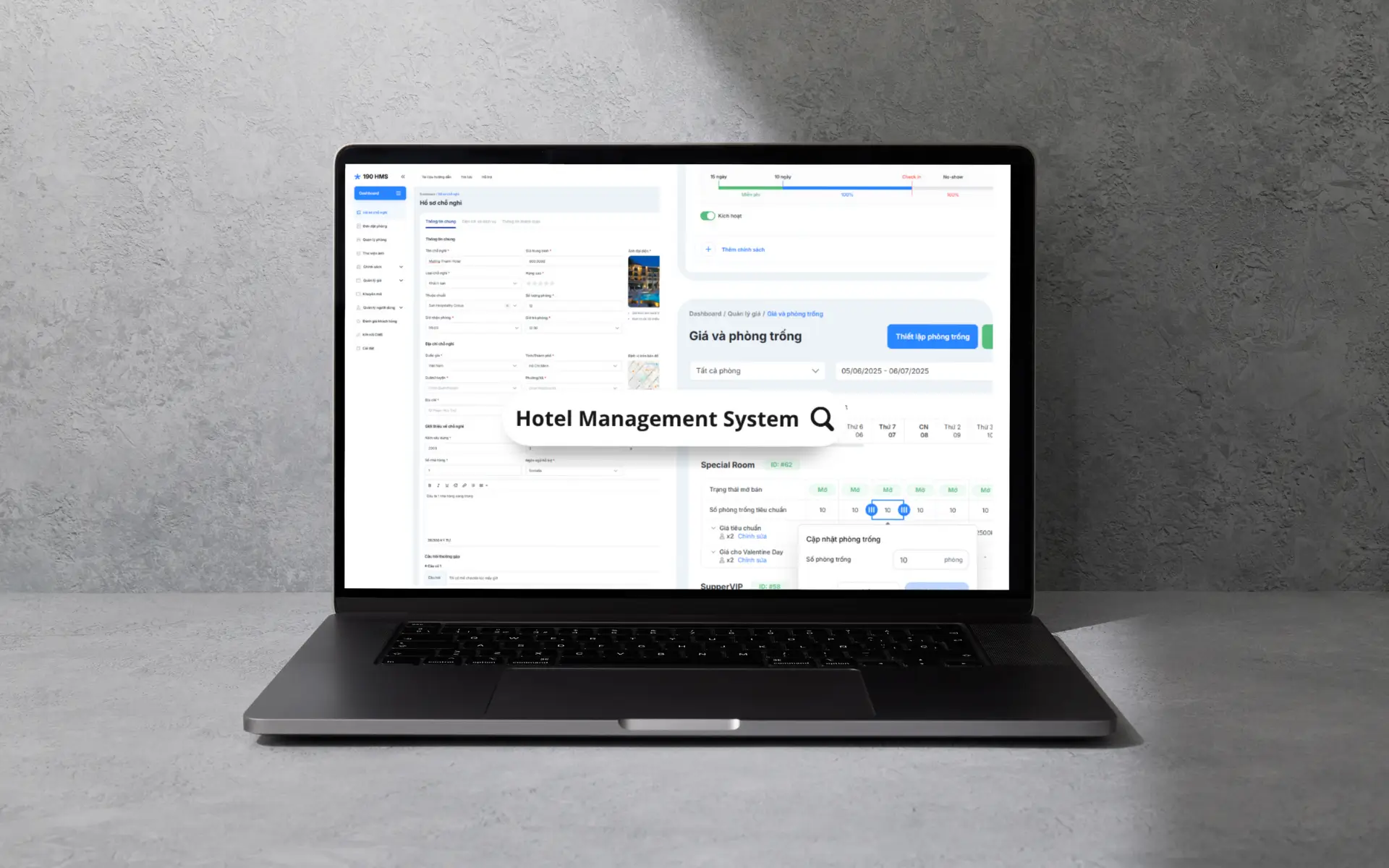The height and width of the screenshot is (868, 1389).
Task: Expand the Chính sách sidebar menu
Action: tap(401, 267)
